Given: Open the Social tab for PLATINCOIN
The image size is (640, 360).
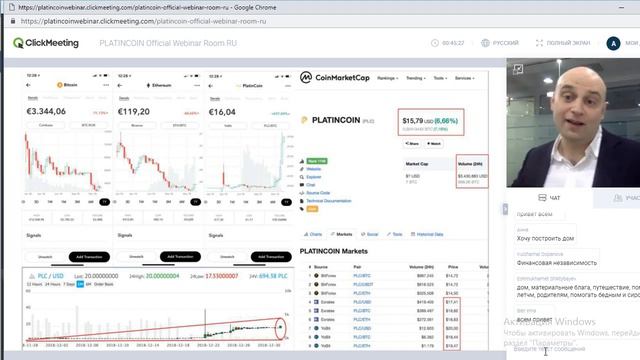Looking at the screenshot, I should point(370,234).
